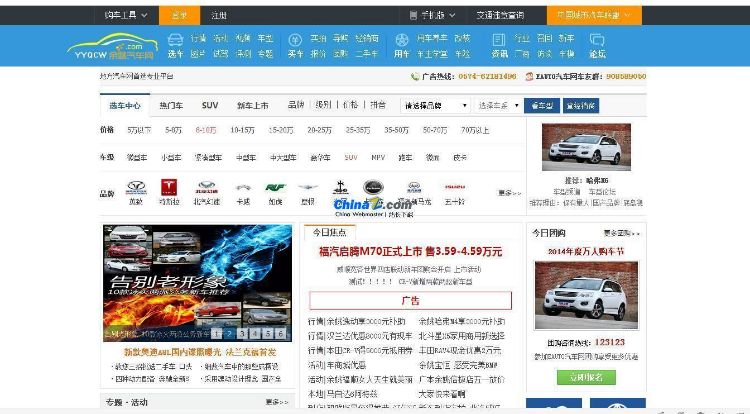The width and height of the screenshot is (750, 414).
Task: Select the 品牌 filter tab
Action: pyautogui.click(x=296, y=105)
